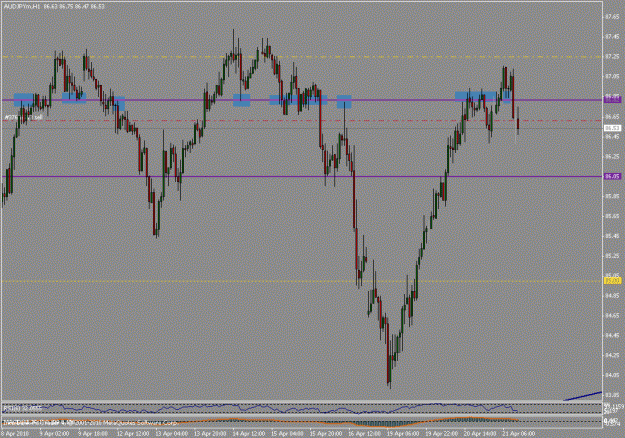Select the blue rectangle near 16 Apr 12:00
Screen dimensions: 625x438
(344, 102)
